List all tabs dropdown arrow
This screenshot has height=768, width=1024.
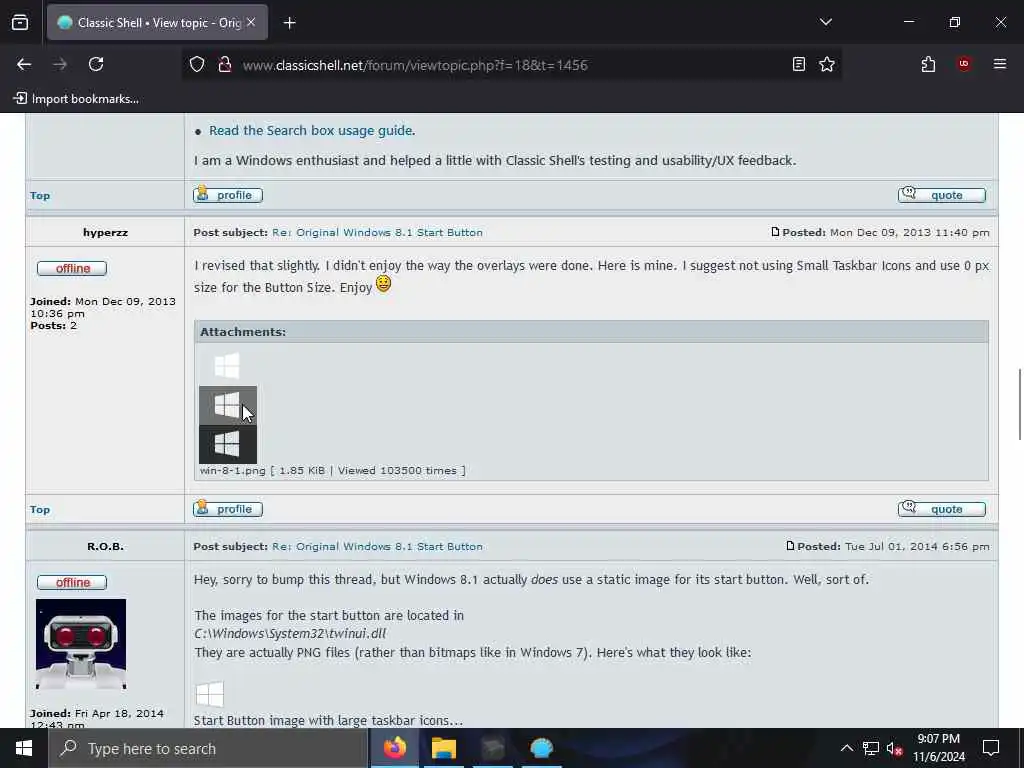coord(825,22)
